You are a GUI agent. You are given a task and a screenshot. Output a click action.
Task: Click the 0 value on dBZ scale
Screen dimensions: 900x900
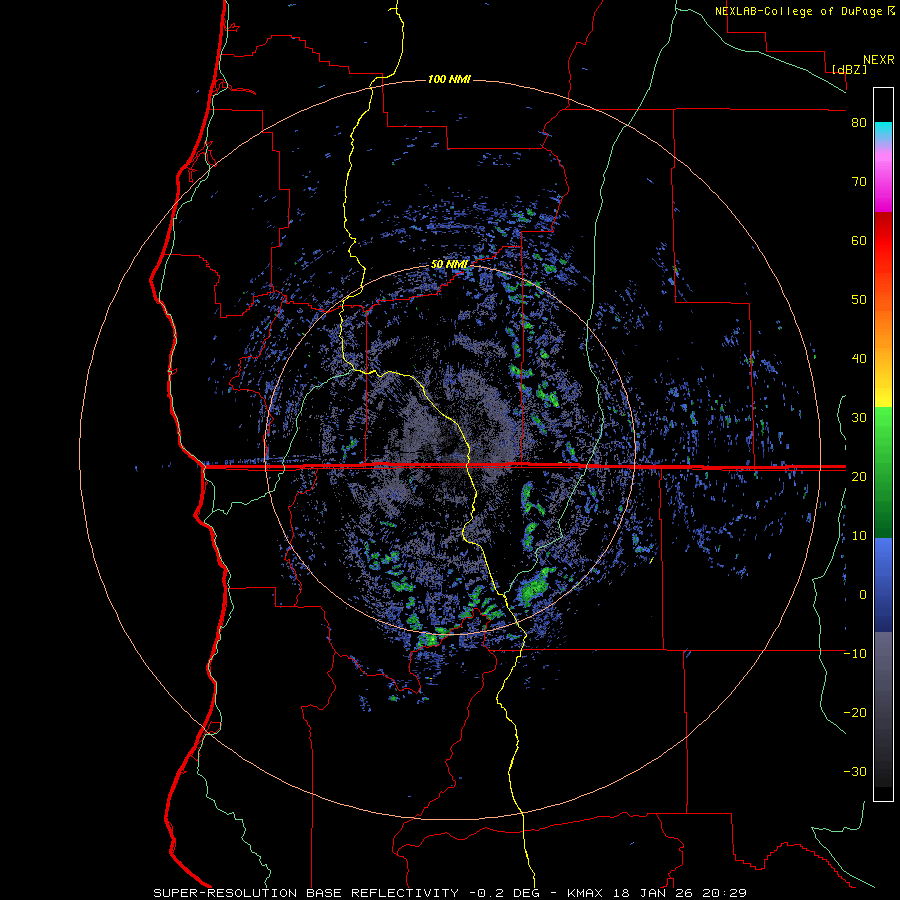click(x=863, y=595)
